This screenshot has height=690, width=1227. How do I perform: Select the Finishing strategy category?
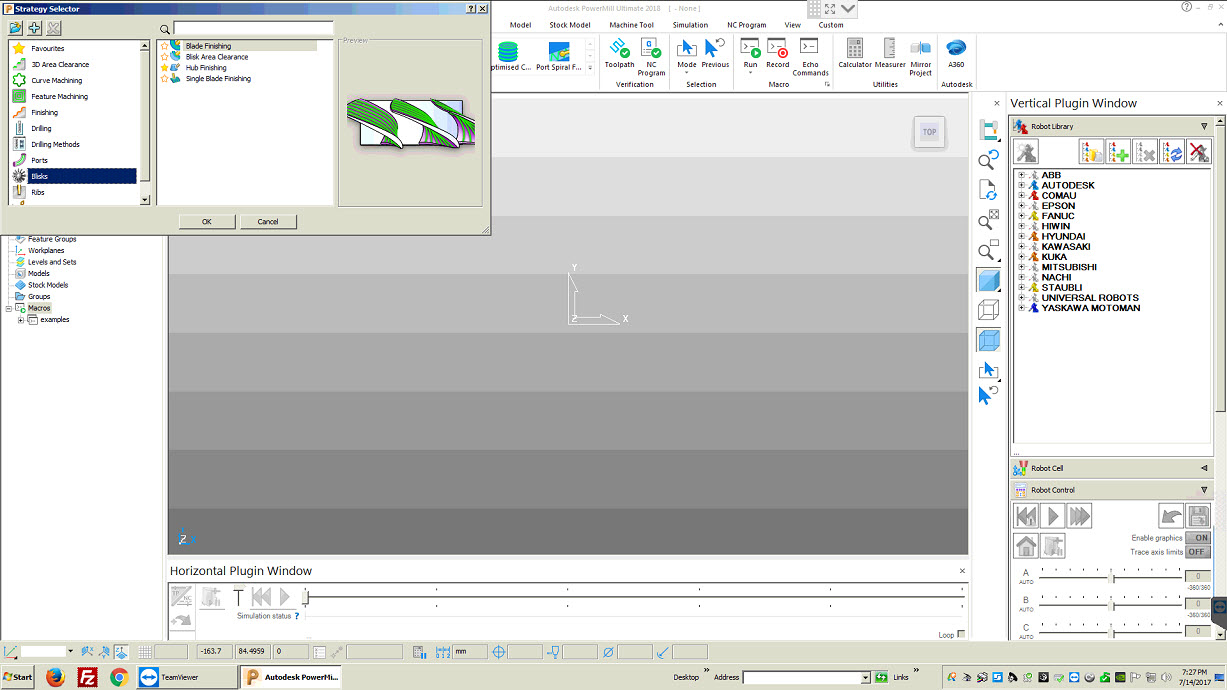pyautogui.click(x=74, y=112)
